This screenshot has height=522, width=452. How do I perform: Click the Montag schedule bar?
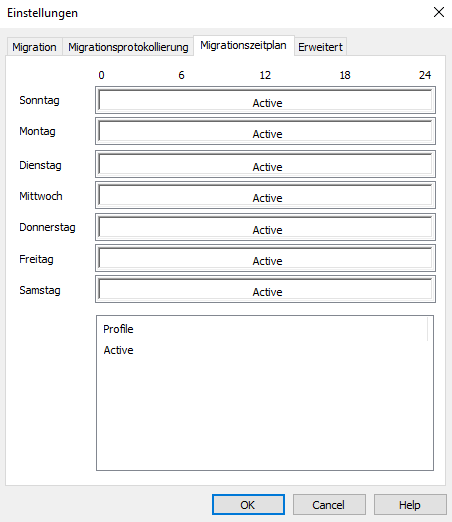265,131
